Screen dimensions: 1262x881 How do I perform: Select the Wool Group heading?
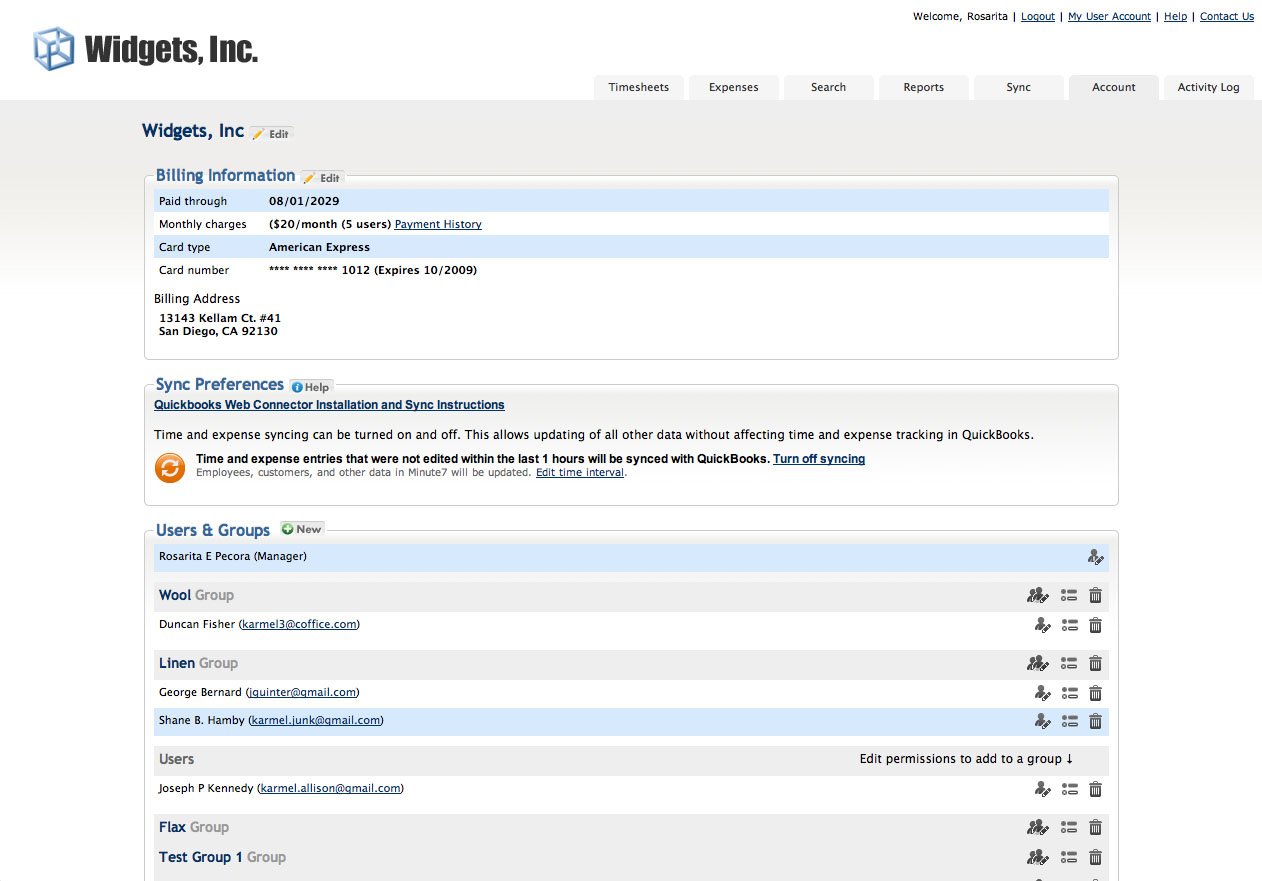[196, 595]
